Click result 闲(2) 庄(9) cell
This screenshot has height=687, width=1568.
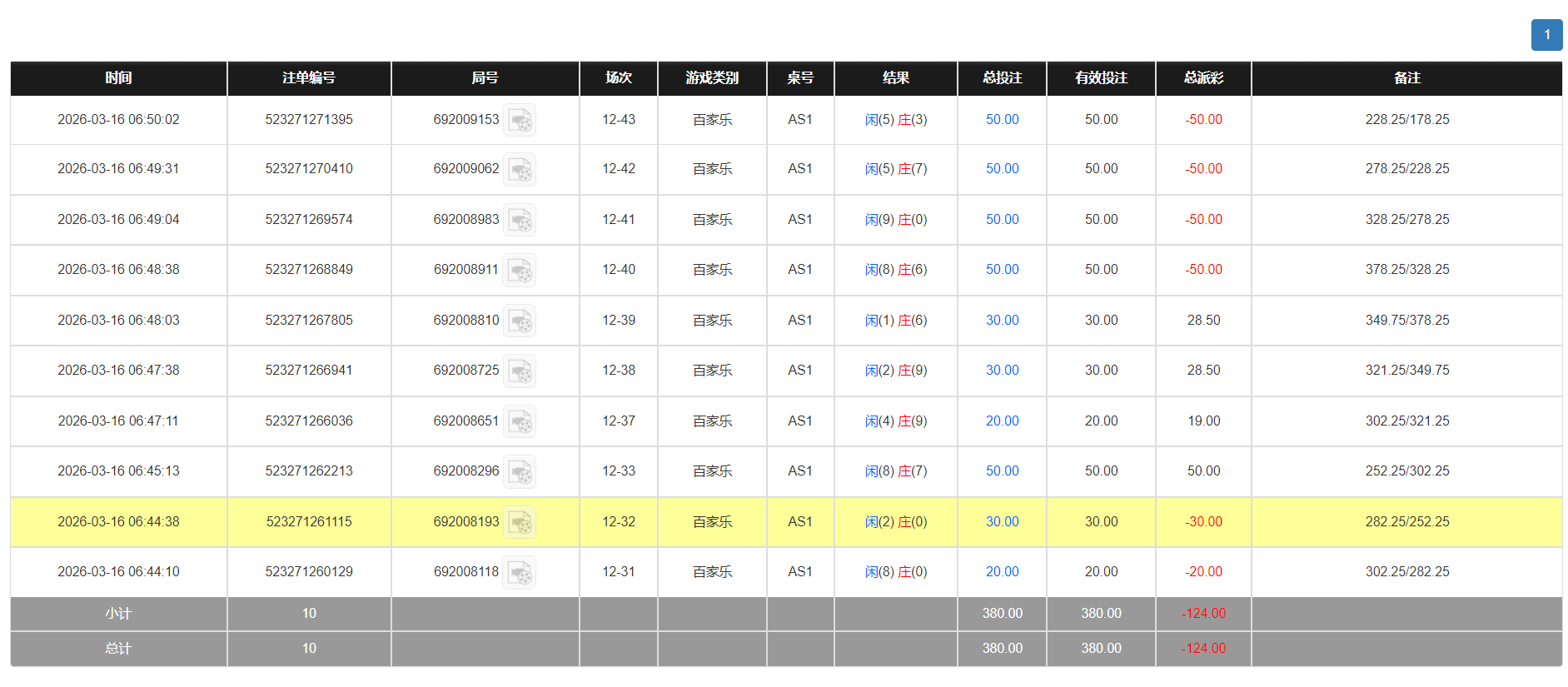point(896,371)
